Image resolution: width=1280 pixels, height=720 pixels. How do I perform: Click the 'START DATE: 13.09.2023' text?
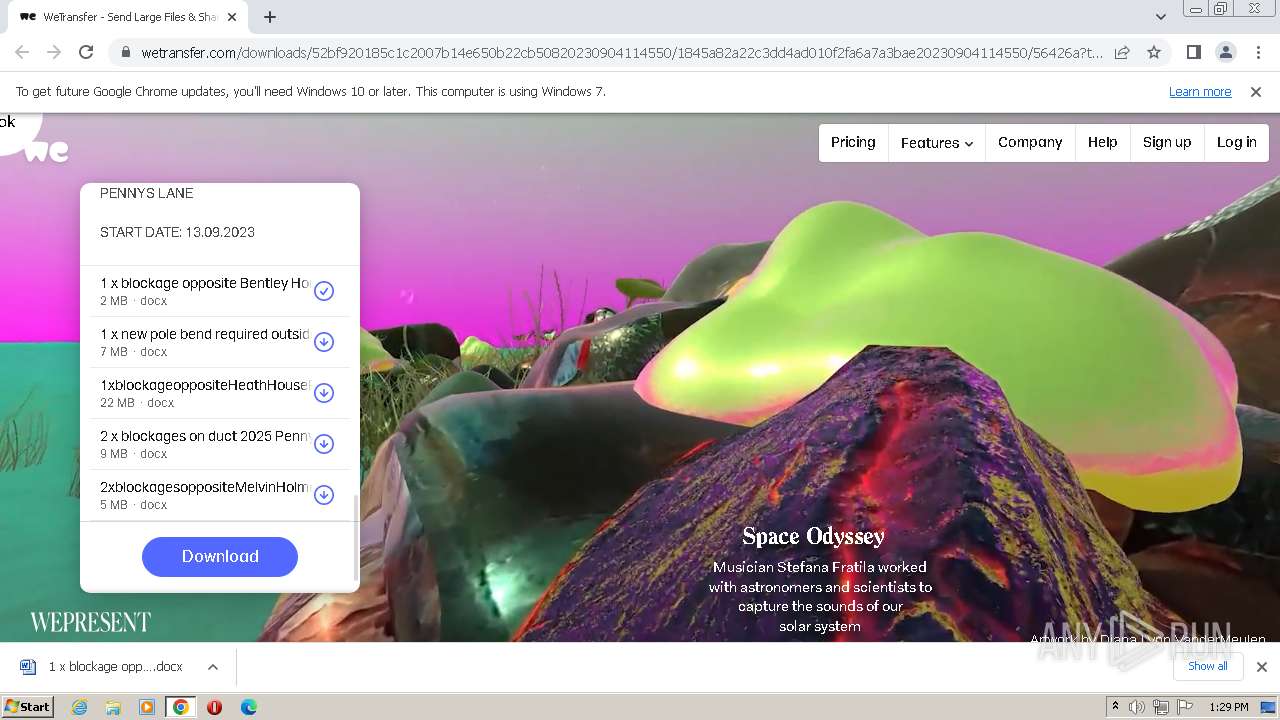(x=177, y=232)
